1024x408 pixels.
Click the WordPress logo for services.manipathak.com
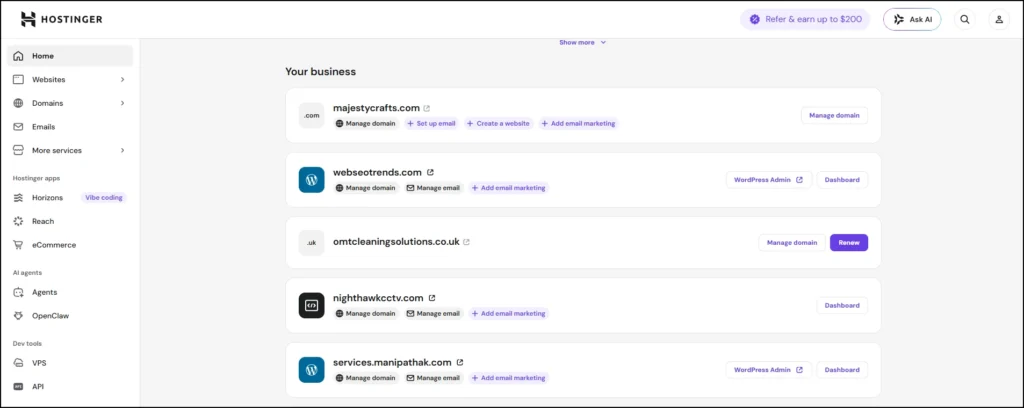point(312,369)
